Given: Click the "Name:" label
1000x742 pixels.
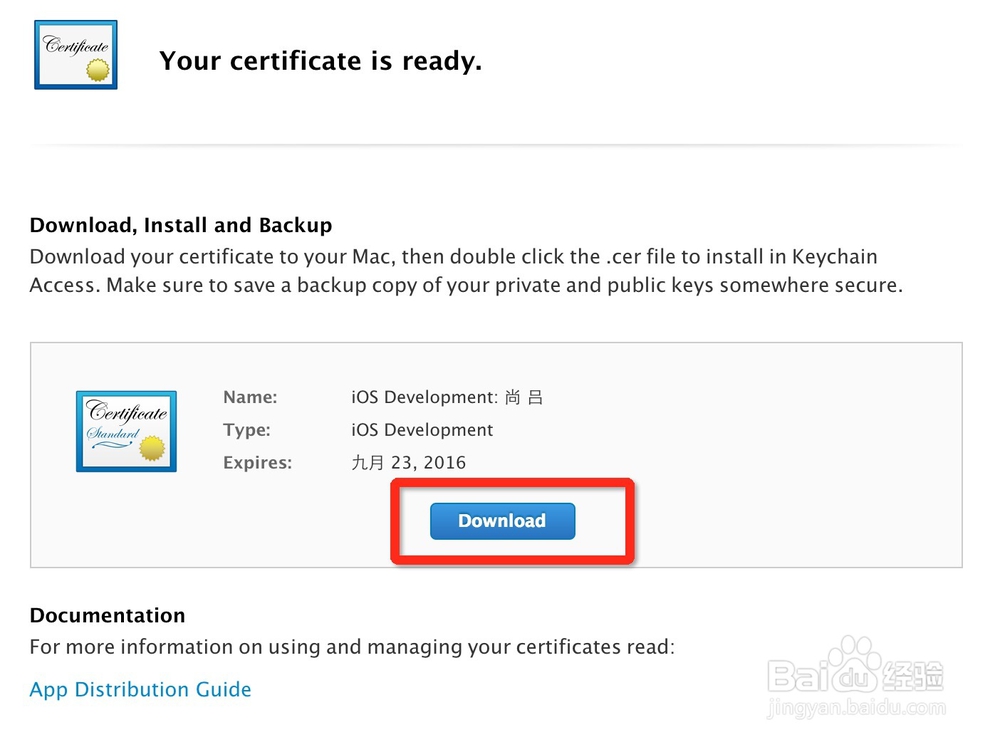Looking at the screenshot, I should tap(250, 397).
